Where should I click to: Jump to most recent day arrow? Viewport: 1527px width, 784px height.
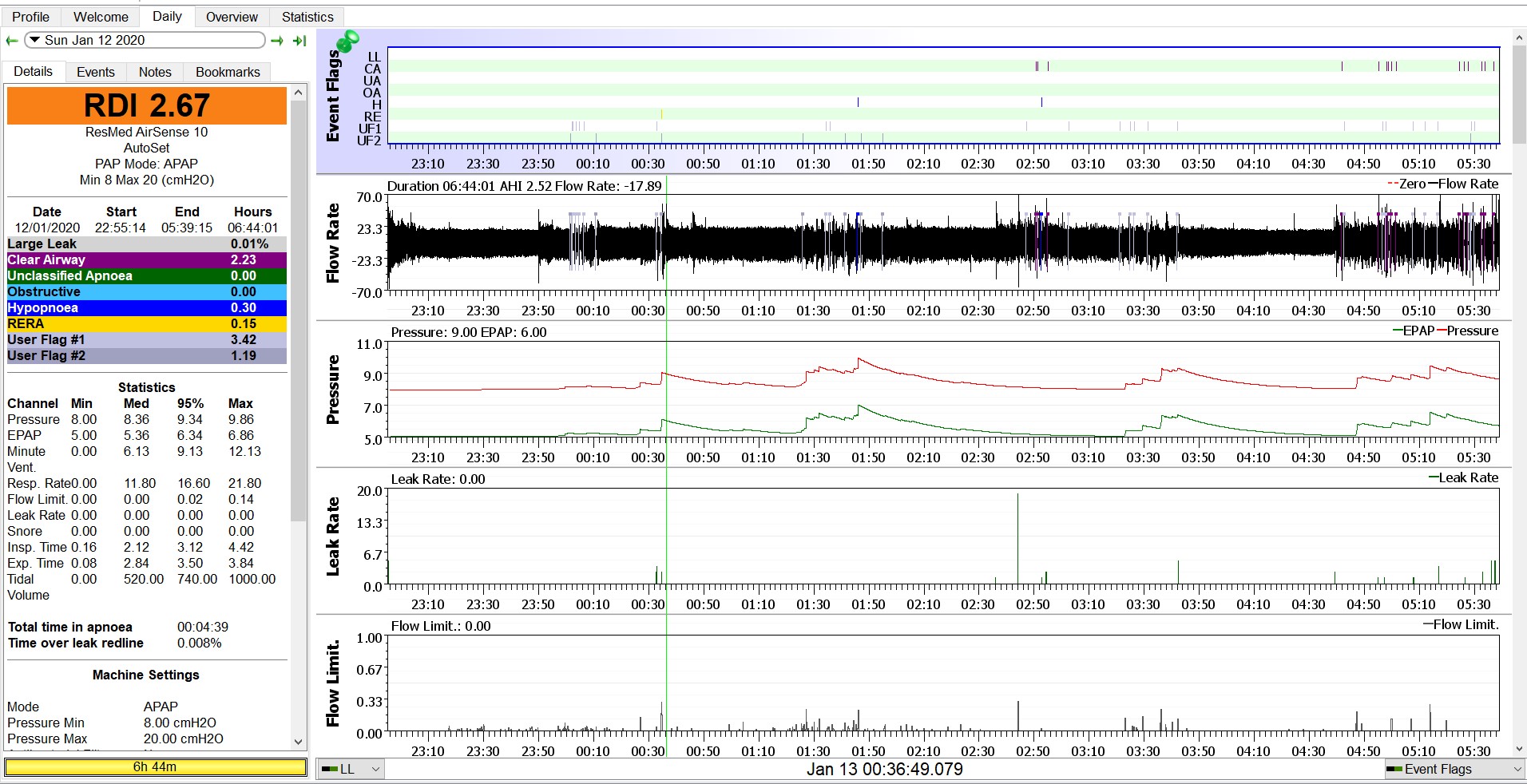click(300, 41)
